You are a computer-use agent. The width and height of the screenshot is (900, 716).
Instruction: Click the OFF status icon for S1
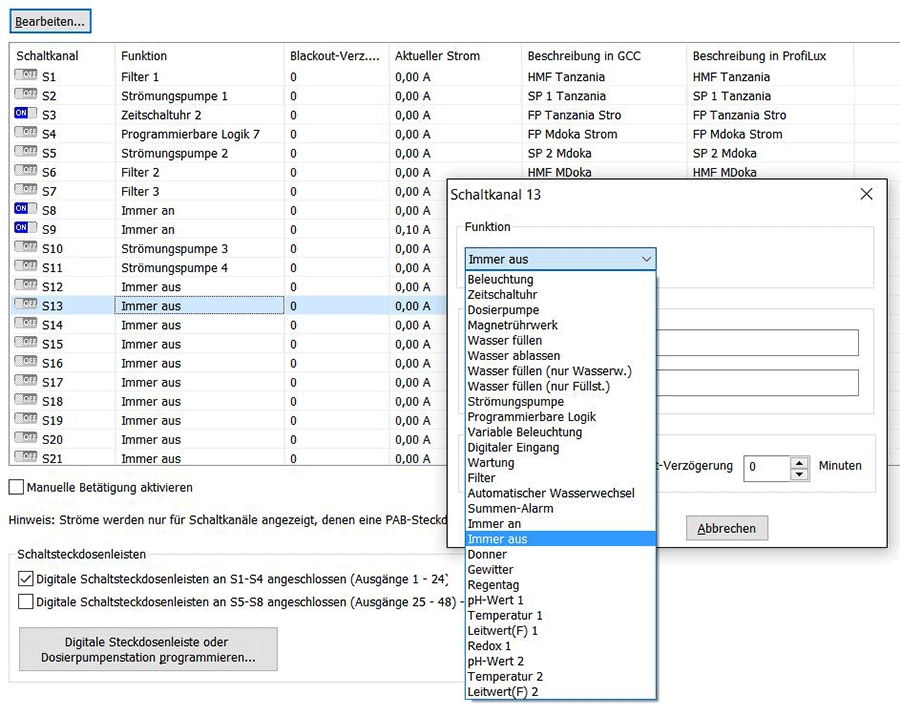point(25,77)
